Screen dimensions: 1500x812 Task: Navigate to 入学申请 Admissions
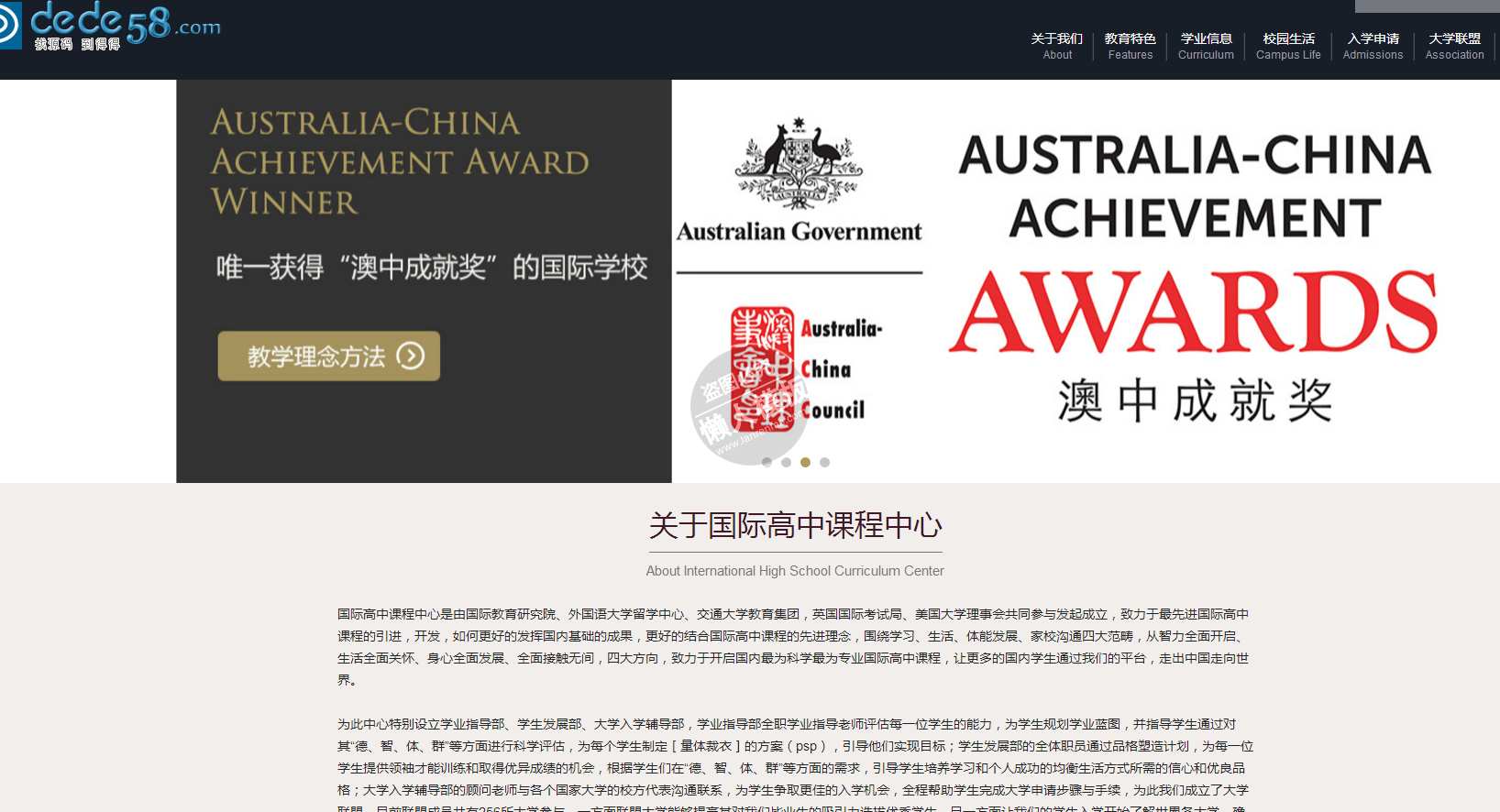[x=1373, y=46]
